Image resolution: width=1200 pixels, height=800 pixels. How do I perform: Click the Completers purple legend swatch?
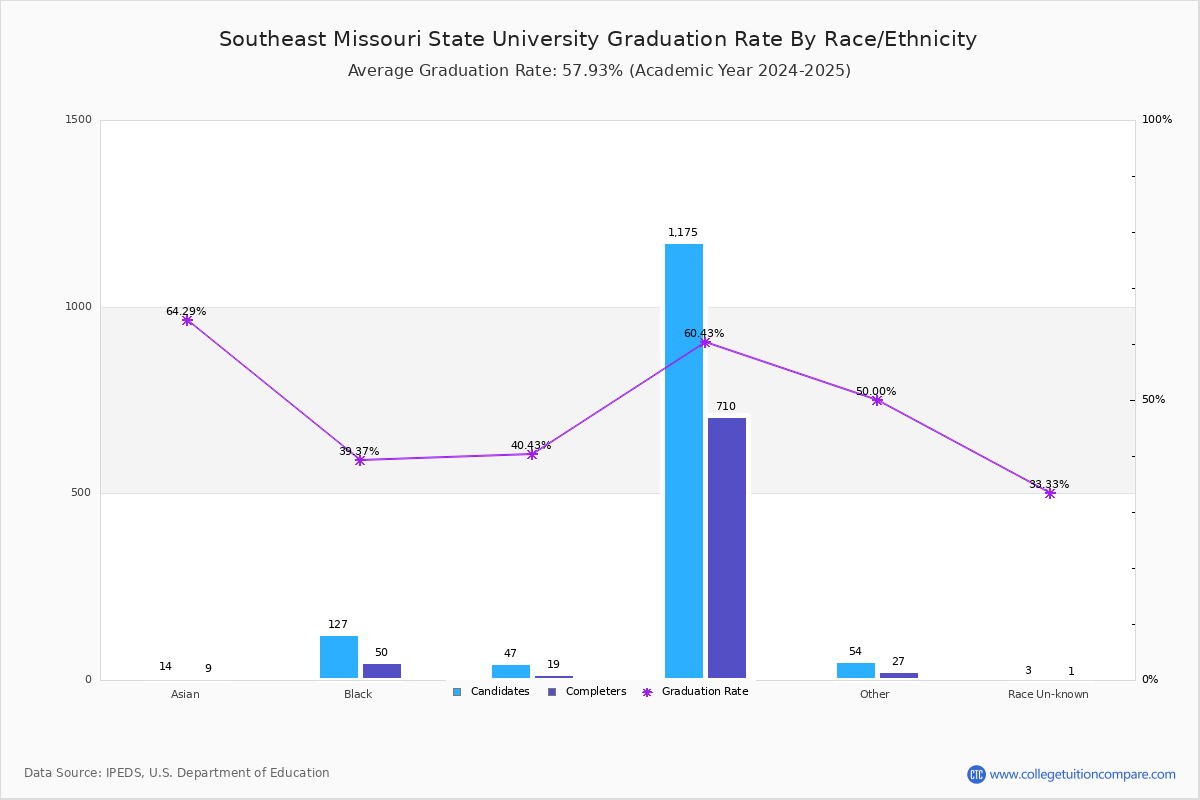pyautogui.click(x=552, y=692)
